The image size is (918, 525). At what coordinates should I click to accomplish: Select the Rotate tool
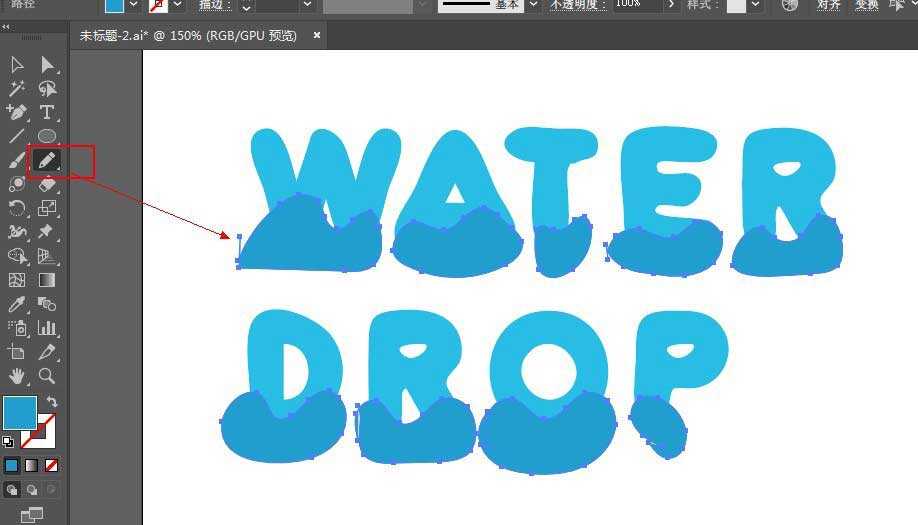[17, 208]
